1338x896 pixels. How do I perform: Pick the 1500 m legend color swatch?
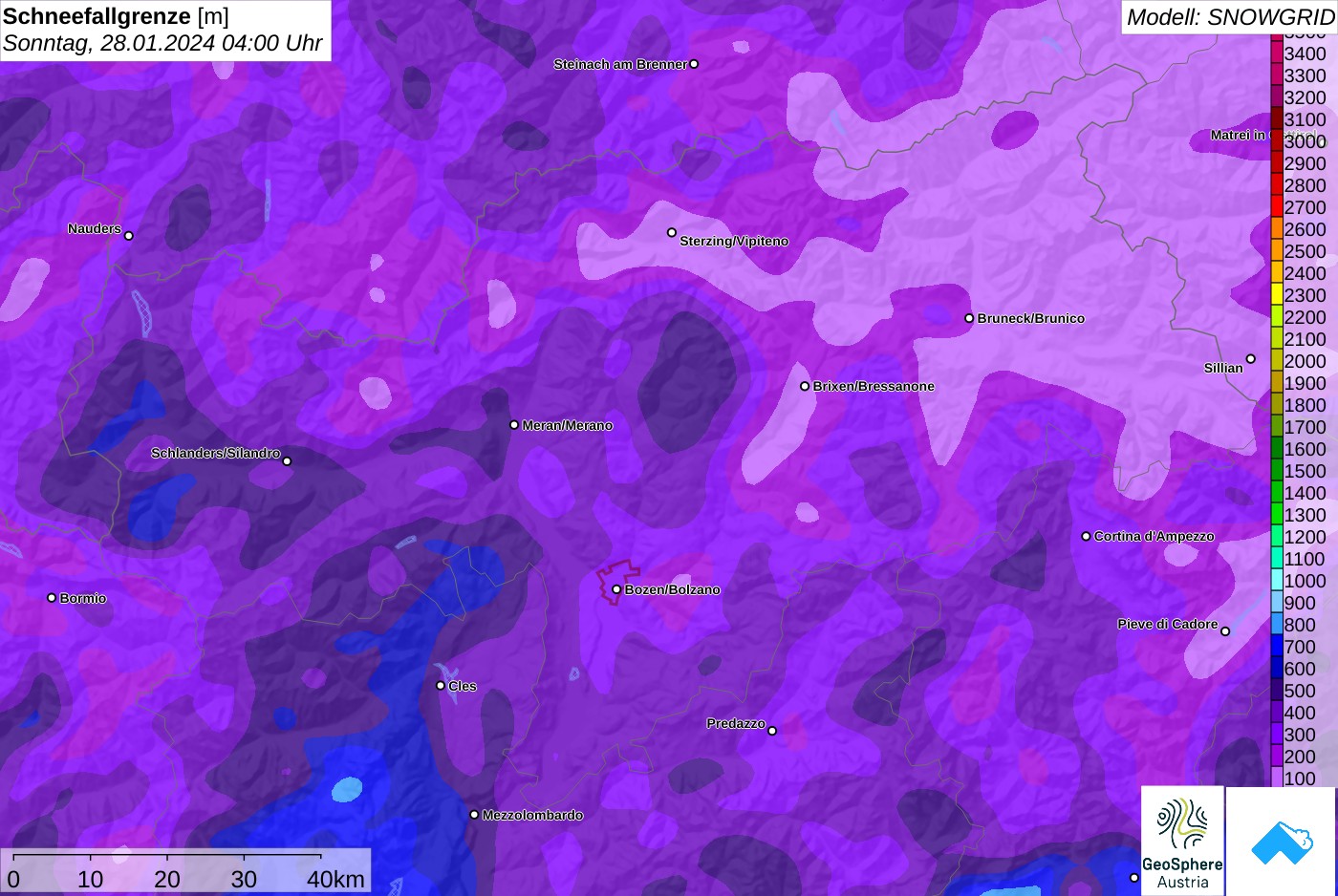1277,470
